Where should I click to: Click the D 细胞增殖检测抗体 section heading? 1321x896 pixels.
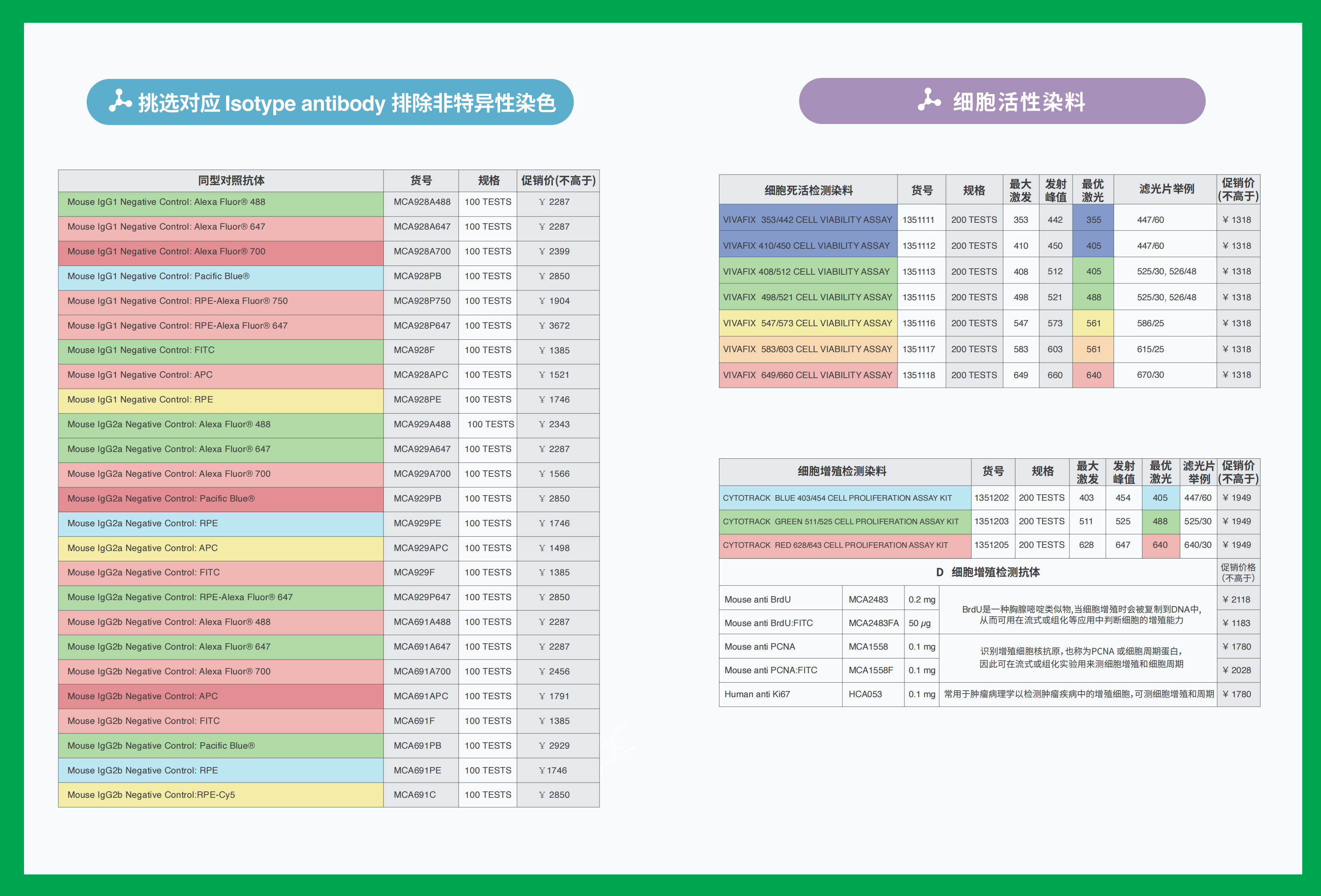pos(987,572)
